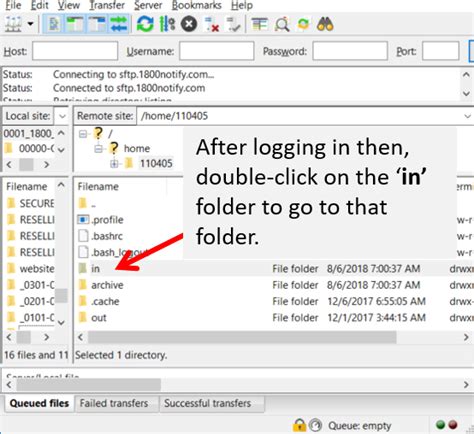Click the Remote site path field /home/110405
Viewport: 474px width, 434px height.
click(x=300, y=116)
